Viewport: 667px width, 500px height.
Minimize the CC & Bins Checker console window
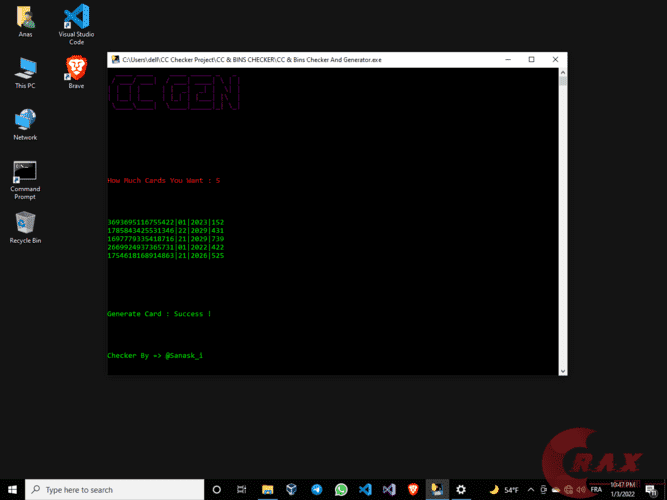coord(508,60)
